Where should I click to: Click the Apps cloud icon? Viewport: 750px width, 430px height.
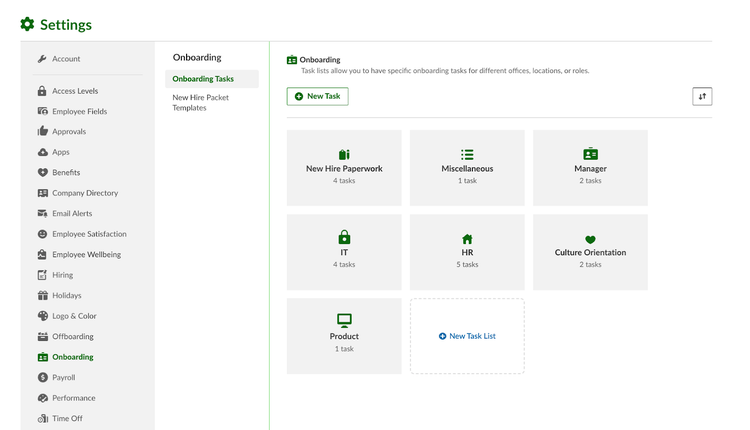(x=43, y=152)
